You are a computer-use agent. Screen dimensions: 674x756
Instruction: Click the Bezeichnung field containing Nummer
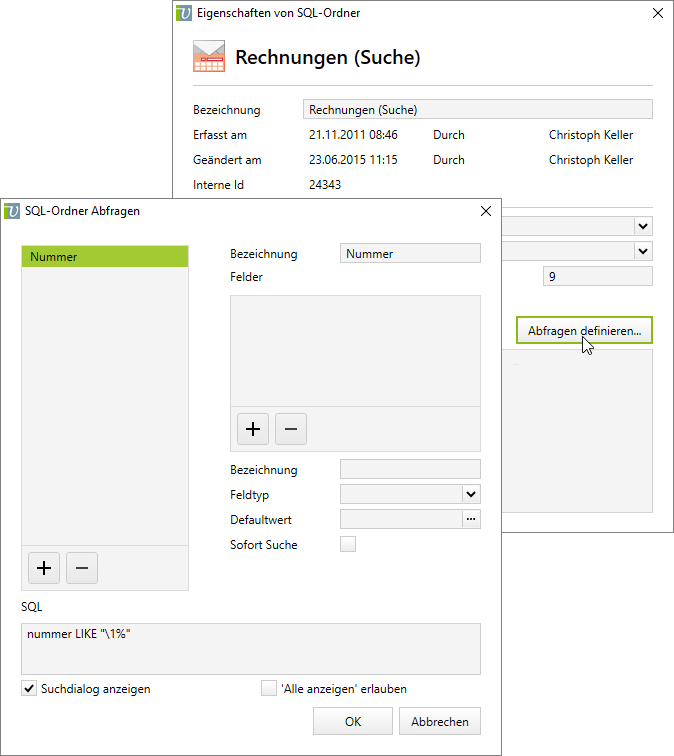[410, 254]
